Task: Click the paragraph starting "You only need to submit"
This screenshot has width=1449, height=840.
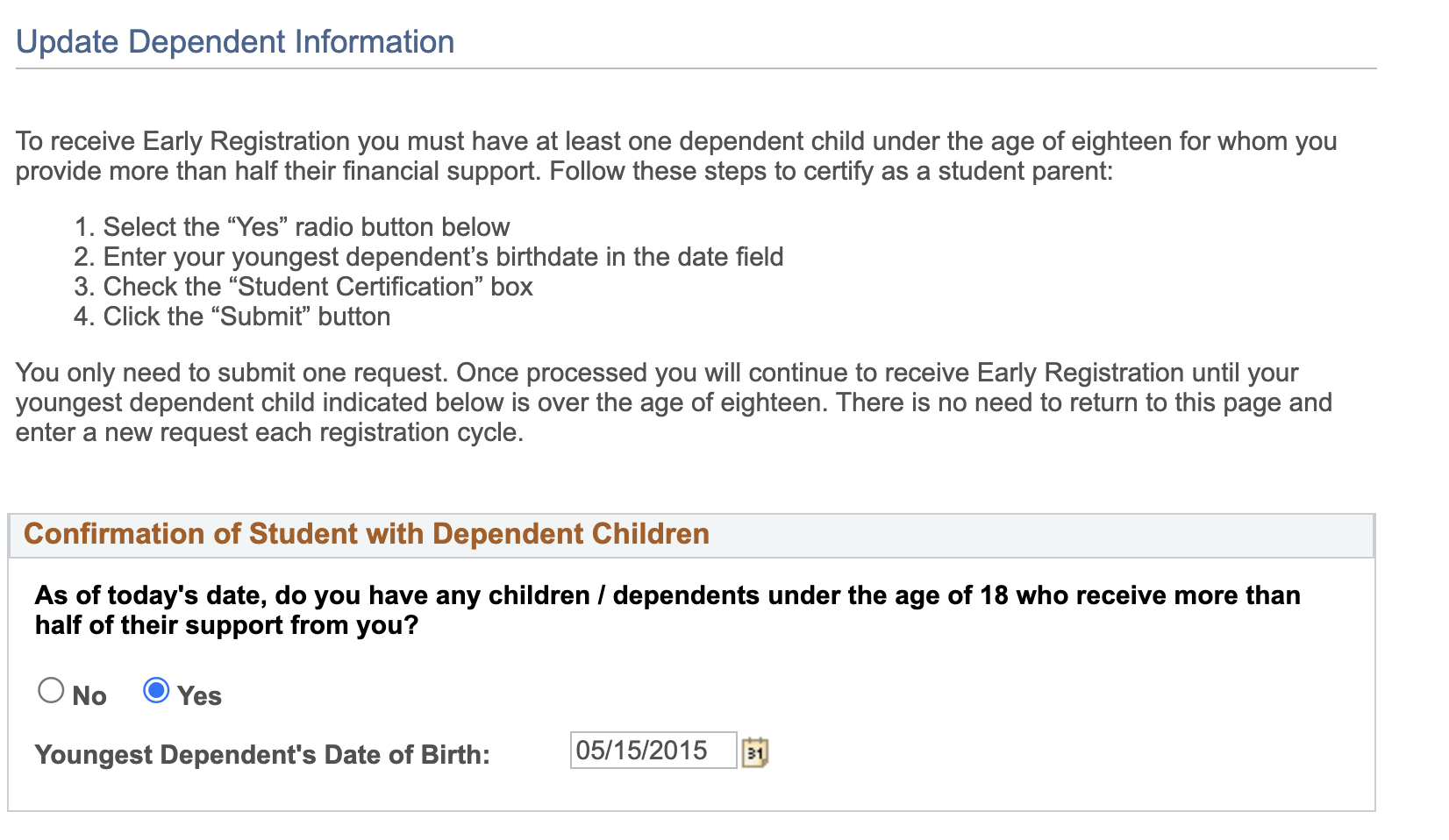Action: (x=656, y=374)
